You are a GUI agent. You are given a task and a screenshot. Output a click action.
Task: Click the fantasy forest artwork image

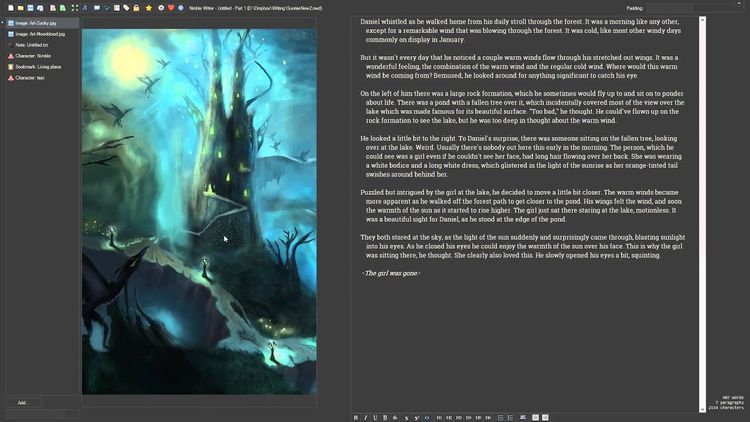(199, 211)
